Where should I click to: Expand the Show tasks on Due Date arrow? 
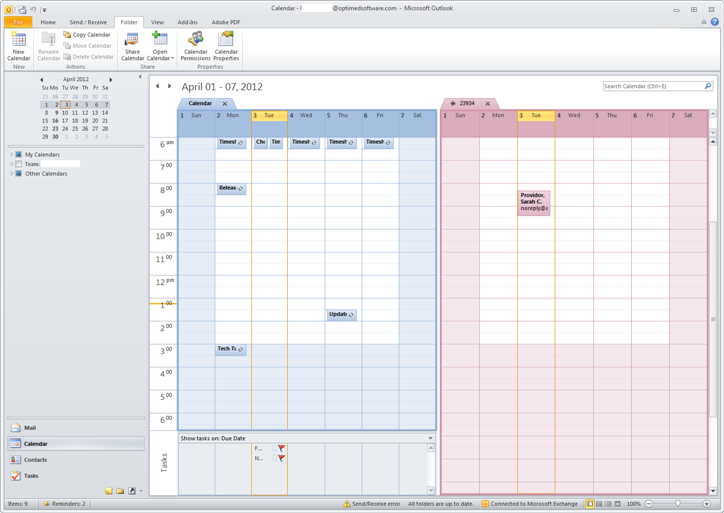tap(430, 438)
